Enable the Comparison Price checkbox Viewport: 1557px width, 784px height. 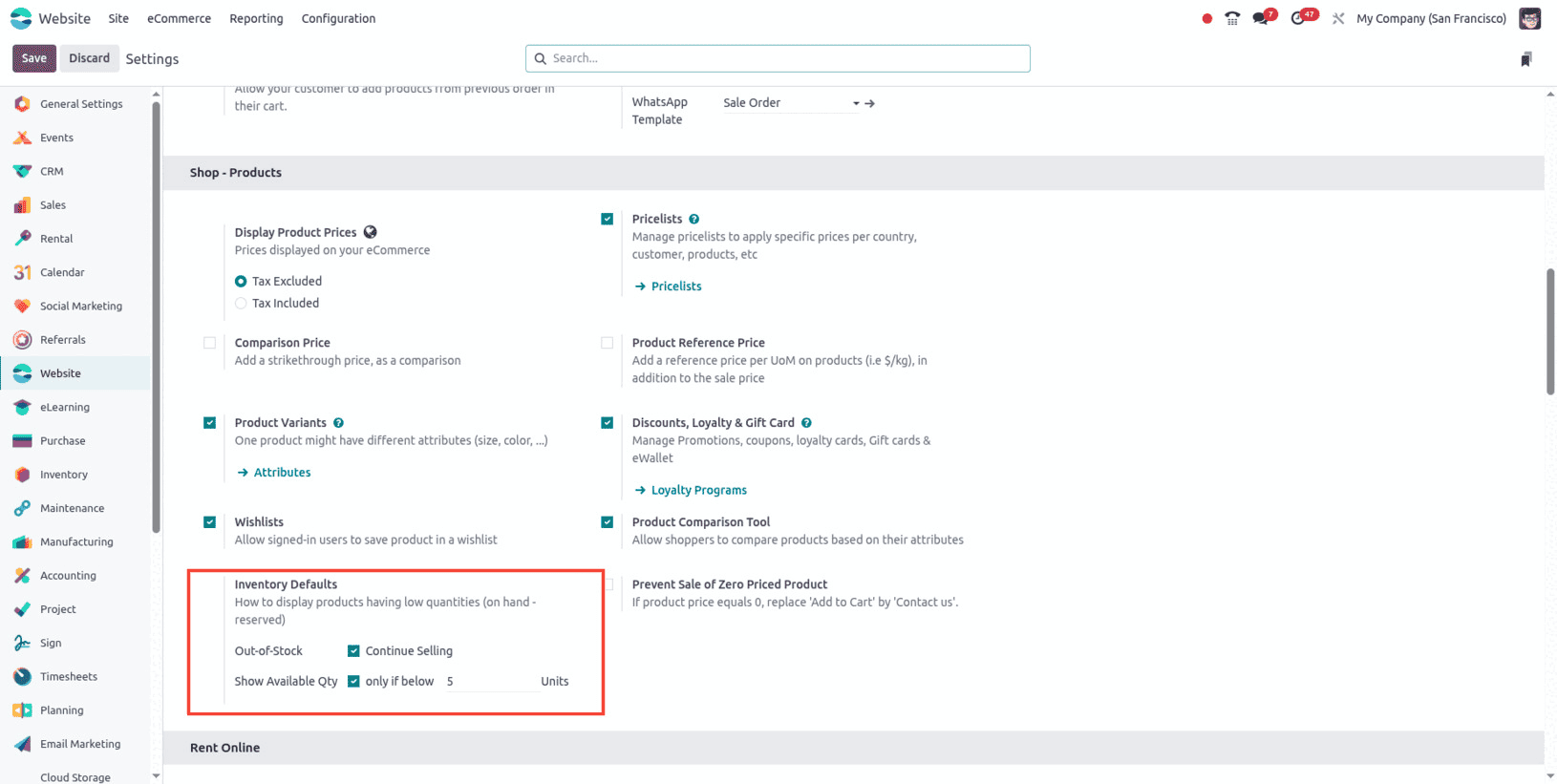[x=210, y=343]
